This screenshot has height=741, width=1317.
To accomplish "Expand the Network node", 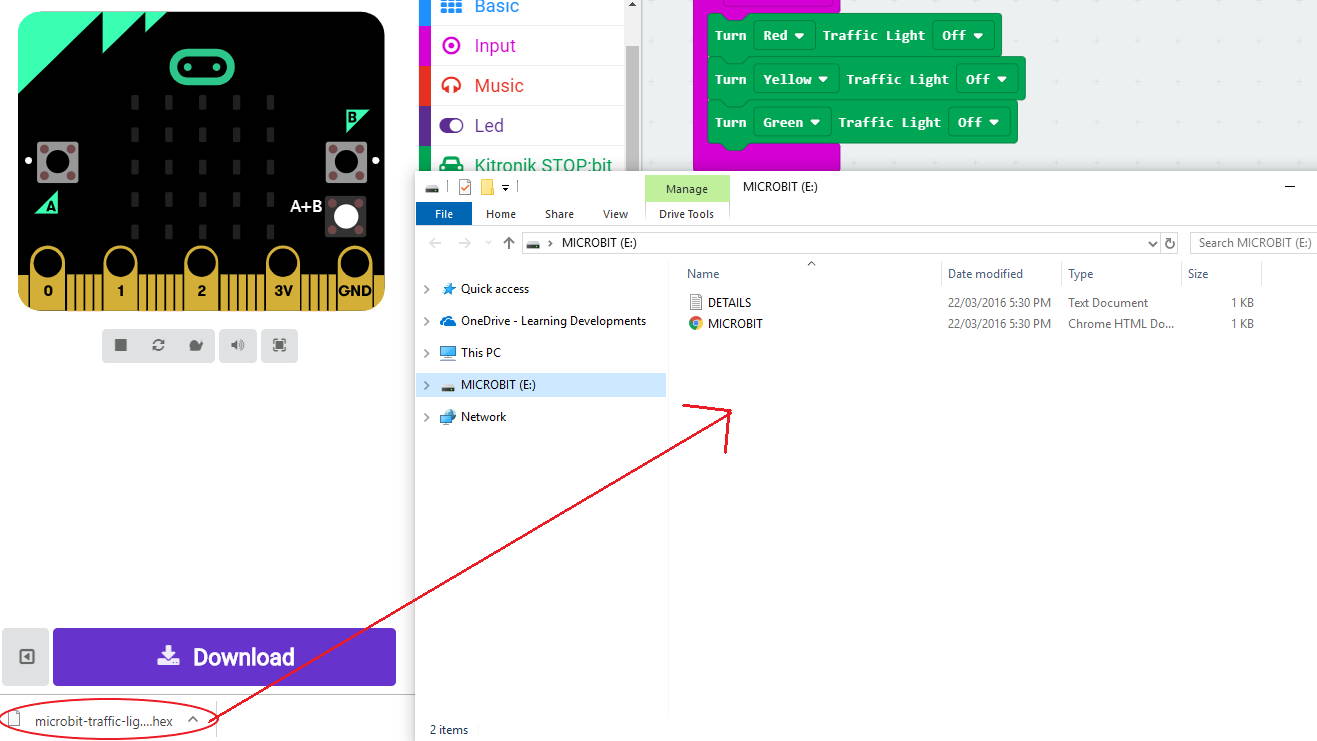I will pyautogui.click(x=427, y=417).
